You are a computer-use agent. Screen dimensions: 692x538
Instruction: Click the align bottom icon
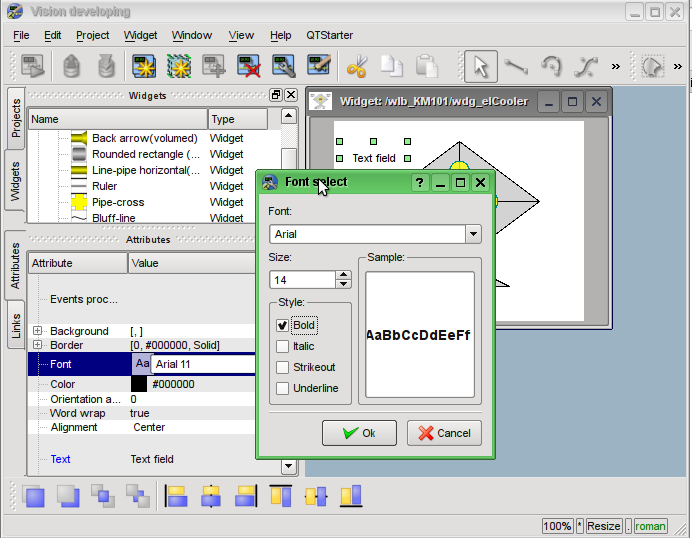pos(350,496)
